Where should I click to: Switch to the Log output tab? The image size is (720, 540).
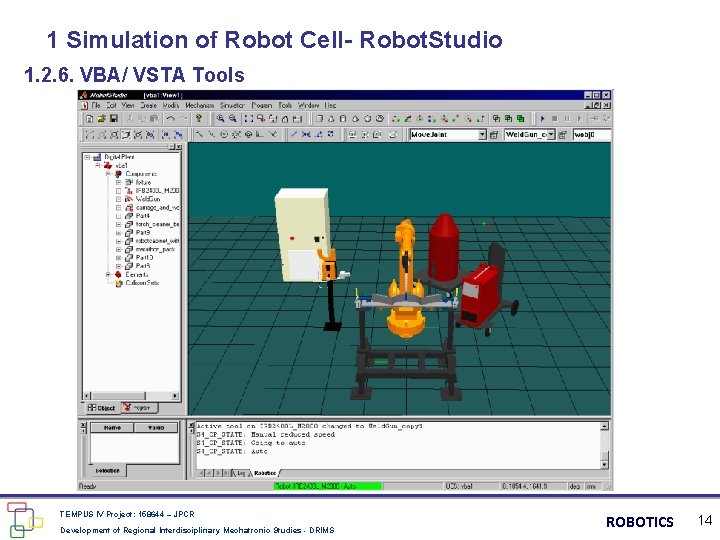239,473
